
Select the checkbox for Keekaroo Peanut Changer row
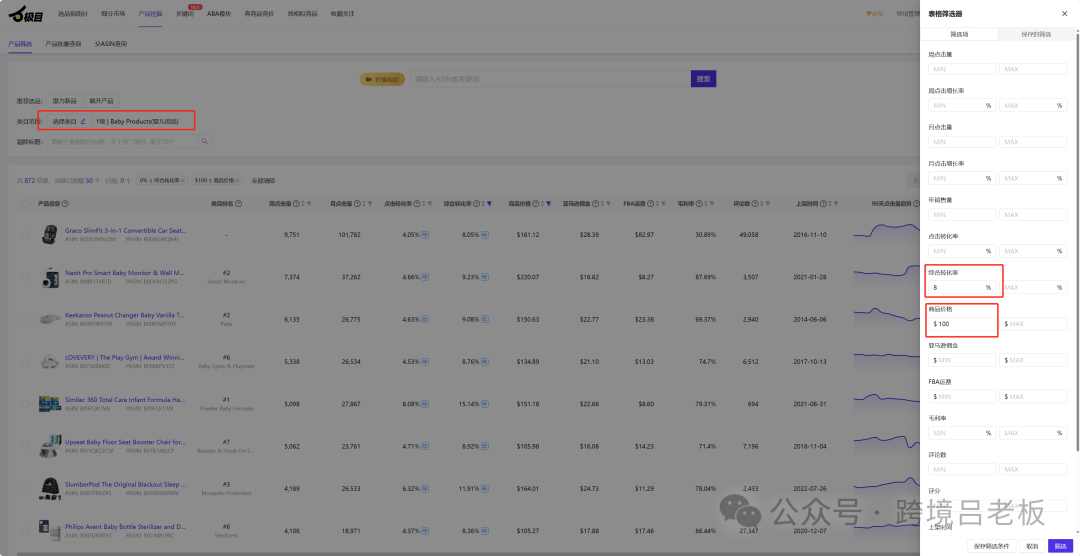click(25, 319)
